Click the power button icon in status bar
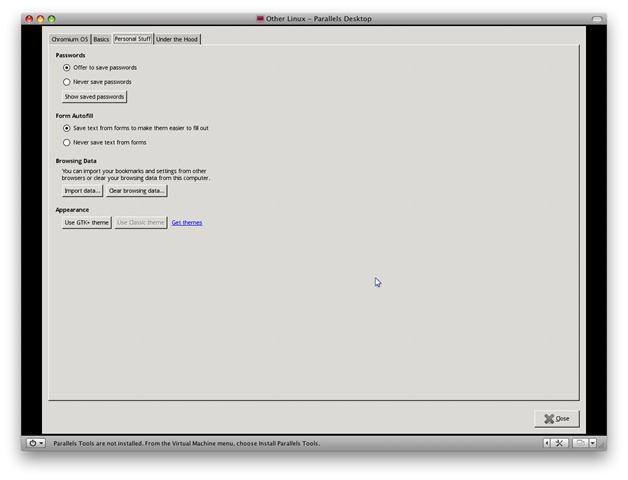Image resolution: width=628 pixels, height=480 pixels. (32, 443)
